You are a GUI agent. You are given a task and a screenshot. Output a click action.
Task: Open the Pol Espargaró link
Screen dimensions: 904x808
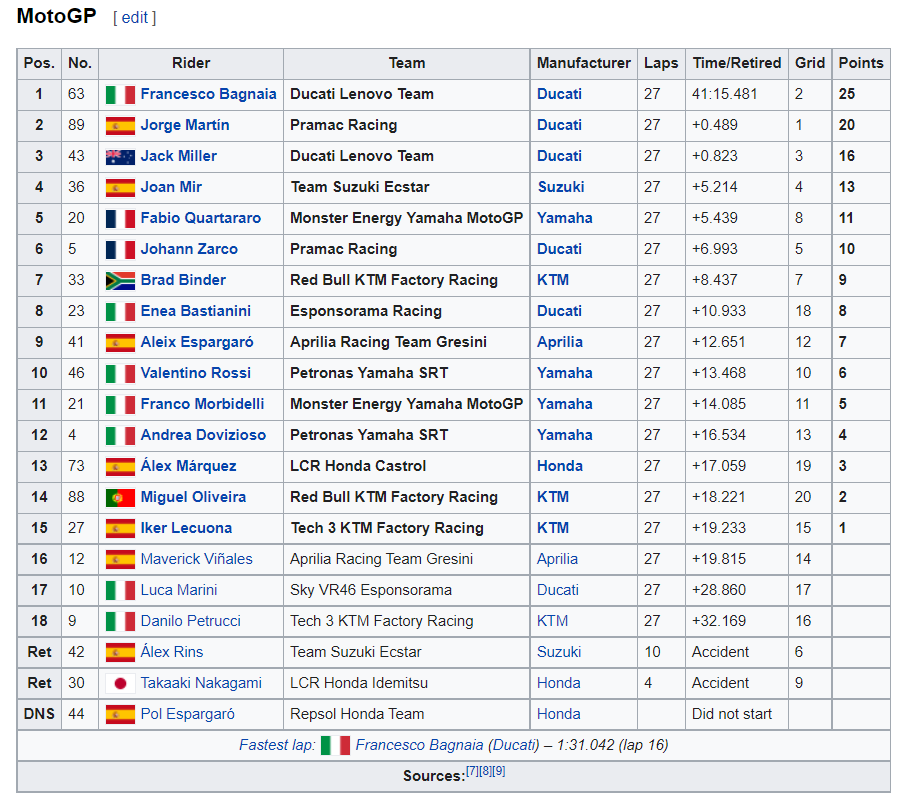187,714
